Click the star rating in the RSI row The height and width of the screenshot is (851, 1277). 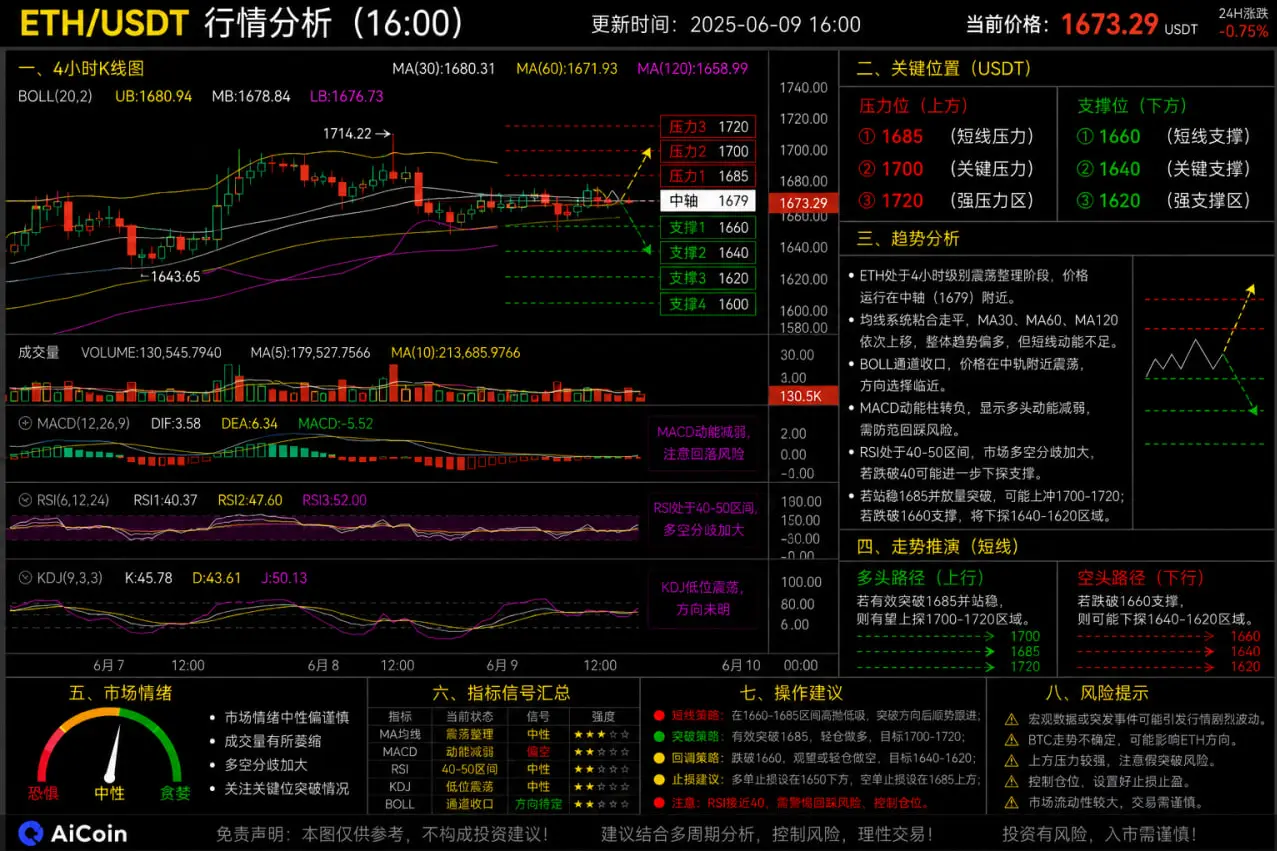coord(603,769)
